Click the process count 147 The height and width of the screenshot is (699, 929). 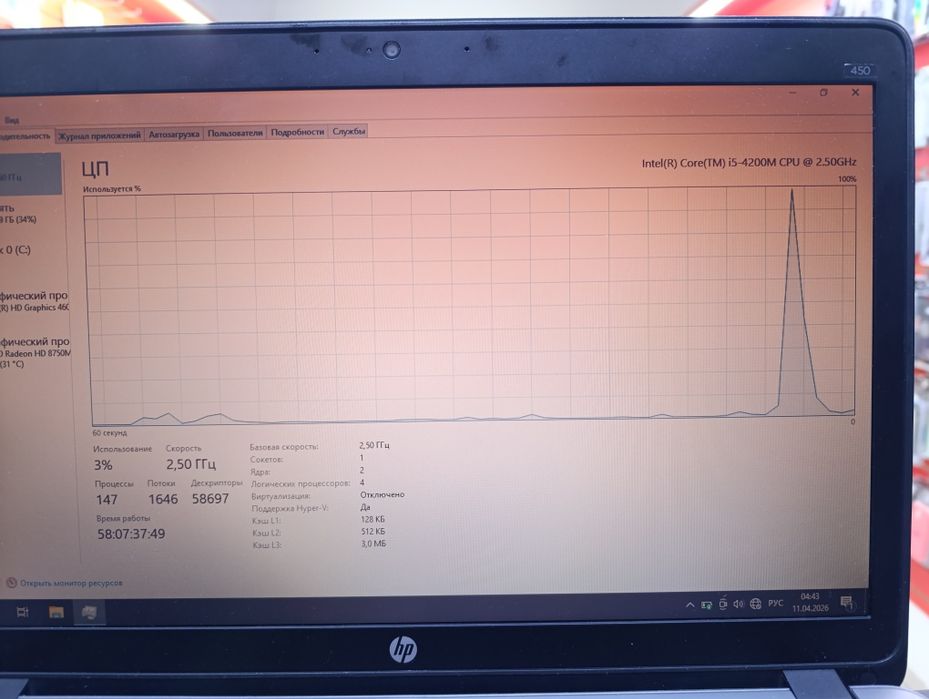tap(107, 499)
